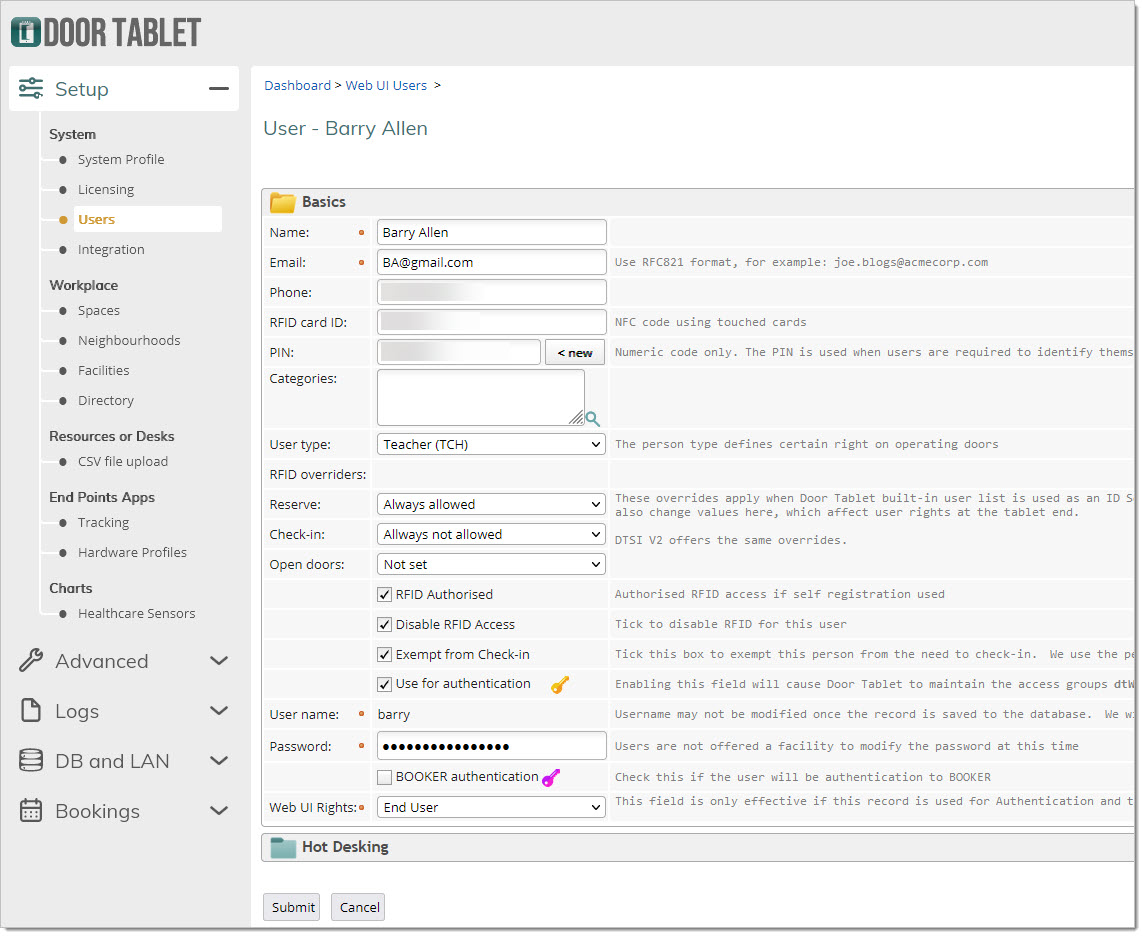
Task: Open the Open doors dropdown
Action: coord(491,565)
